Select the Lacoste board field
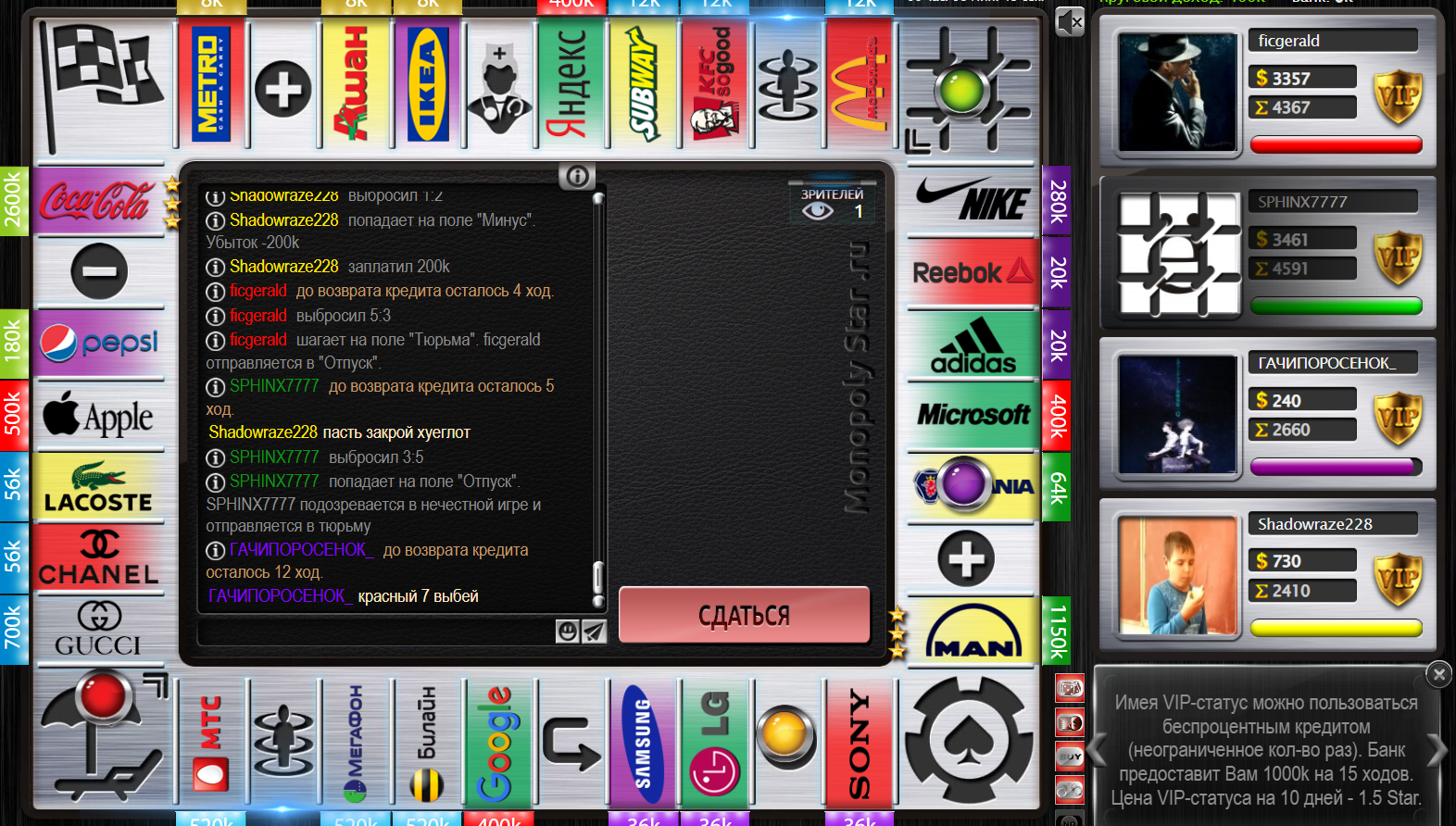This screenshot has width=1456, height=826. pos(98,486)
